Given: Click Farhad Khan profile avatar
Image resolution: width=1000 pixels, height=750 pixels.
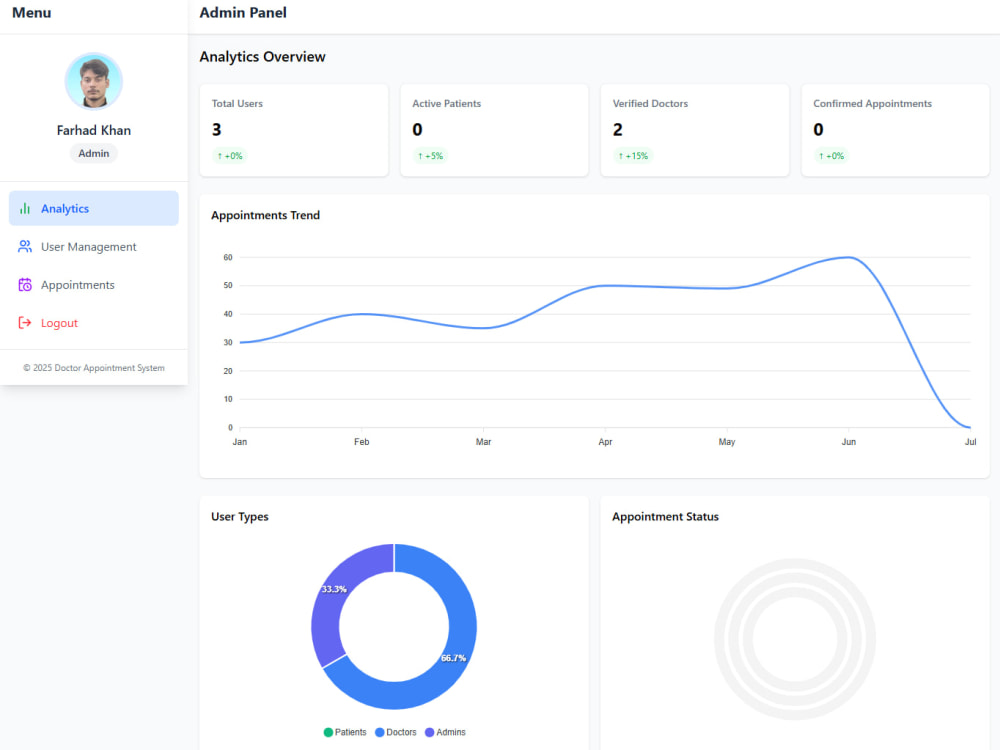Looking at the screenshot, I should tap(94, 82).
